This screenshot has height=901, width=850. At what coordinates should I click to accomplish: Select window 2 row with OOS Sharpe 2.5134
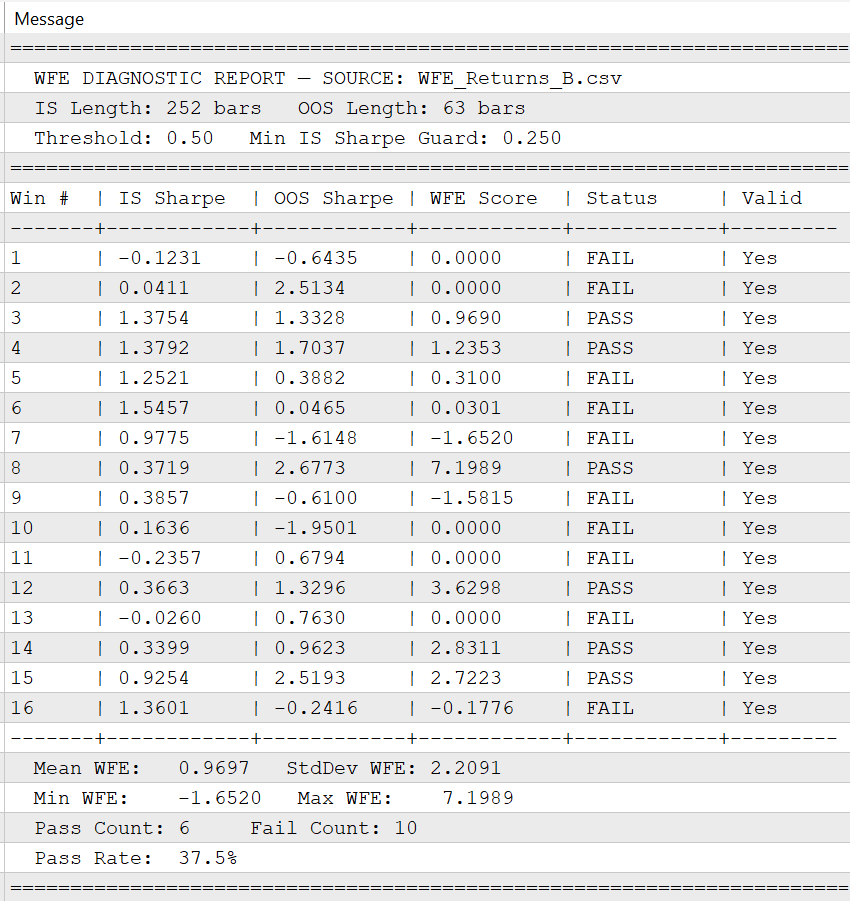pyautogui.click(x=427, y=288)
